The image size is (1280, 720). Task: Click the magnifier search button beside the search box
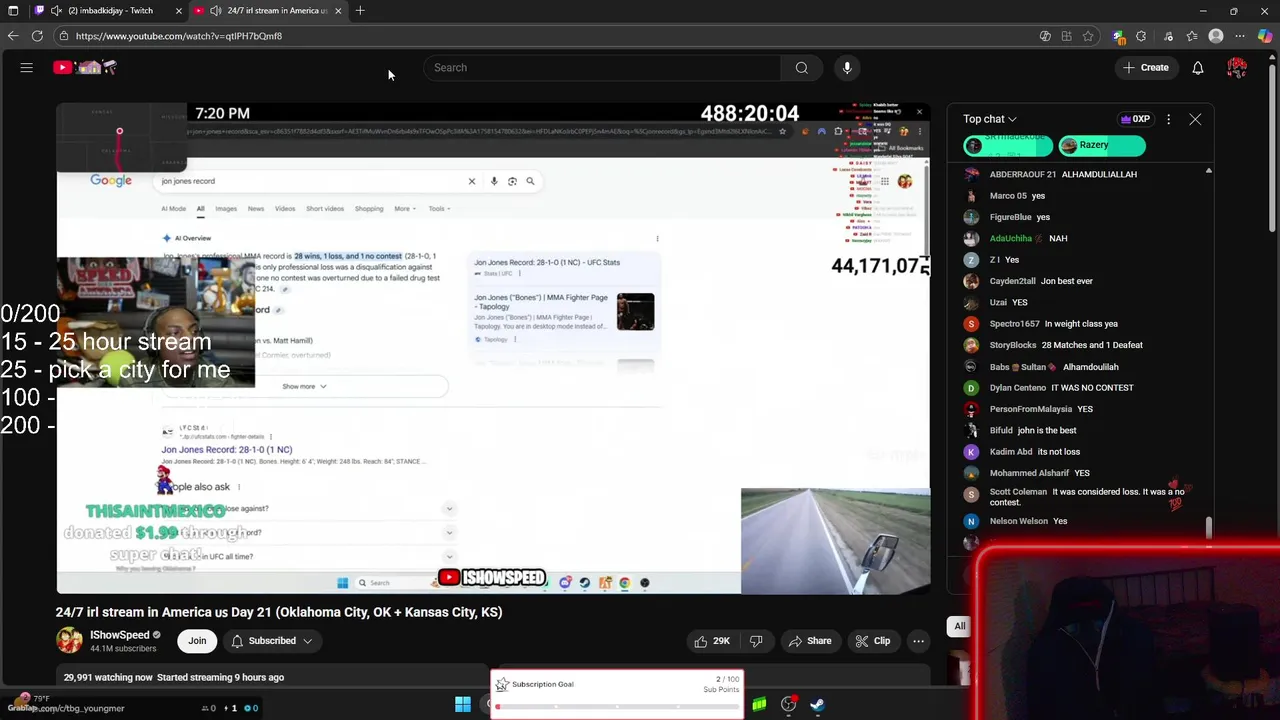pos(802,68)
